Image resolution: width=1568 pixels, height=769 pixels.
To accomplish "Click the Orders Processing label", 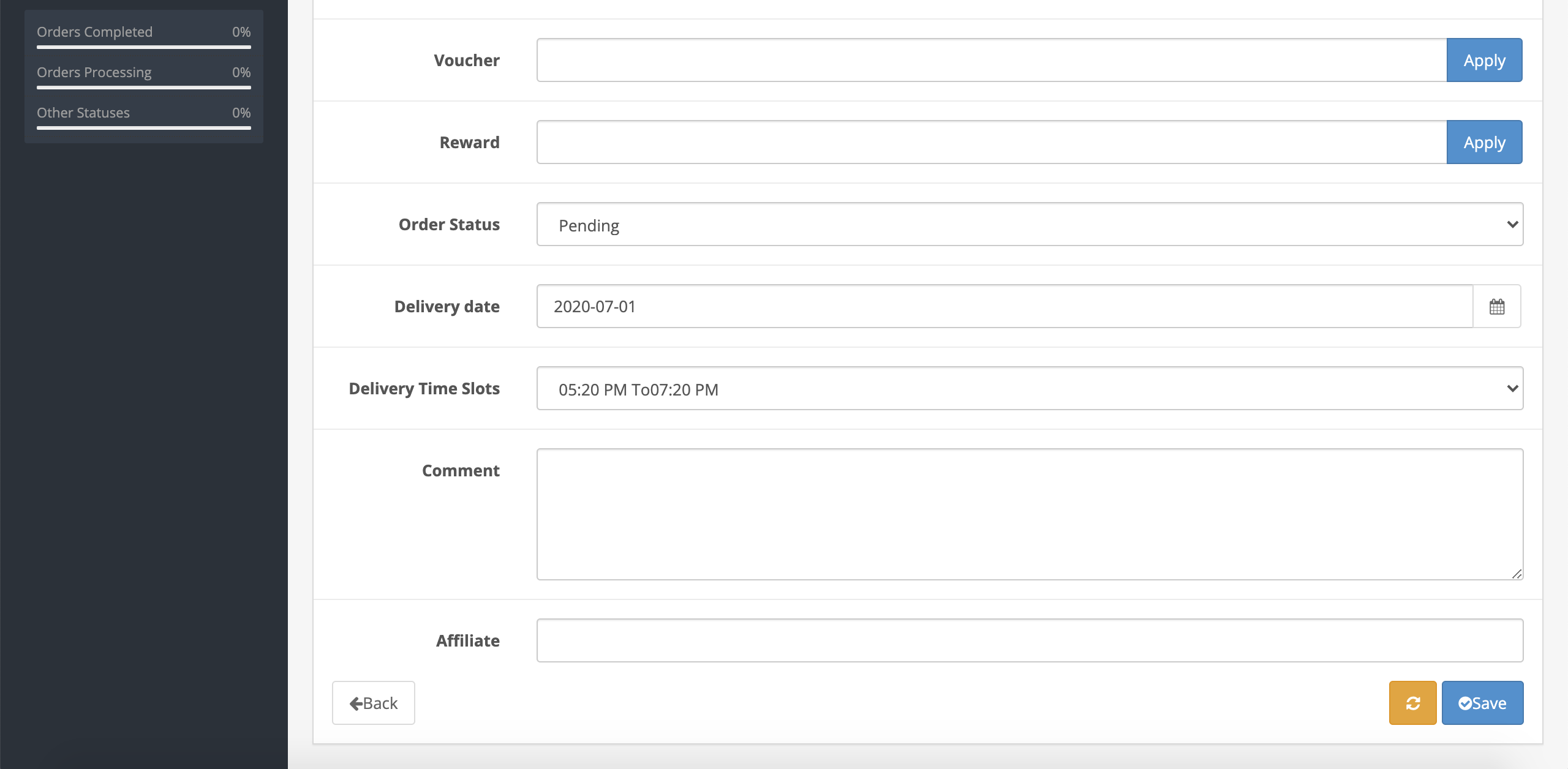I will (x=94, y=72).
